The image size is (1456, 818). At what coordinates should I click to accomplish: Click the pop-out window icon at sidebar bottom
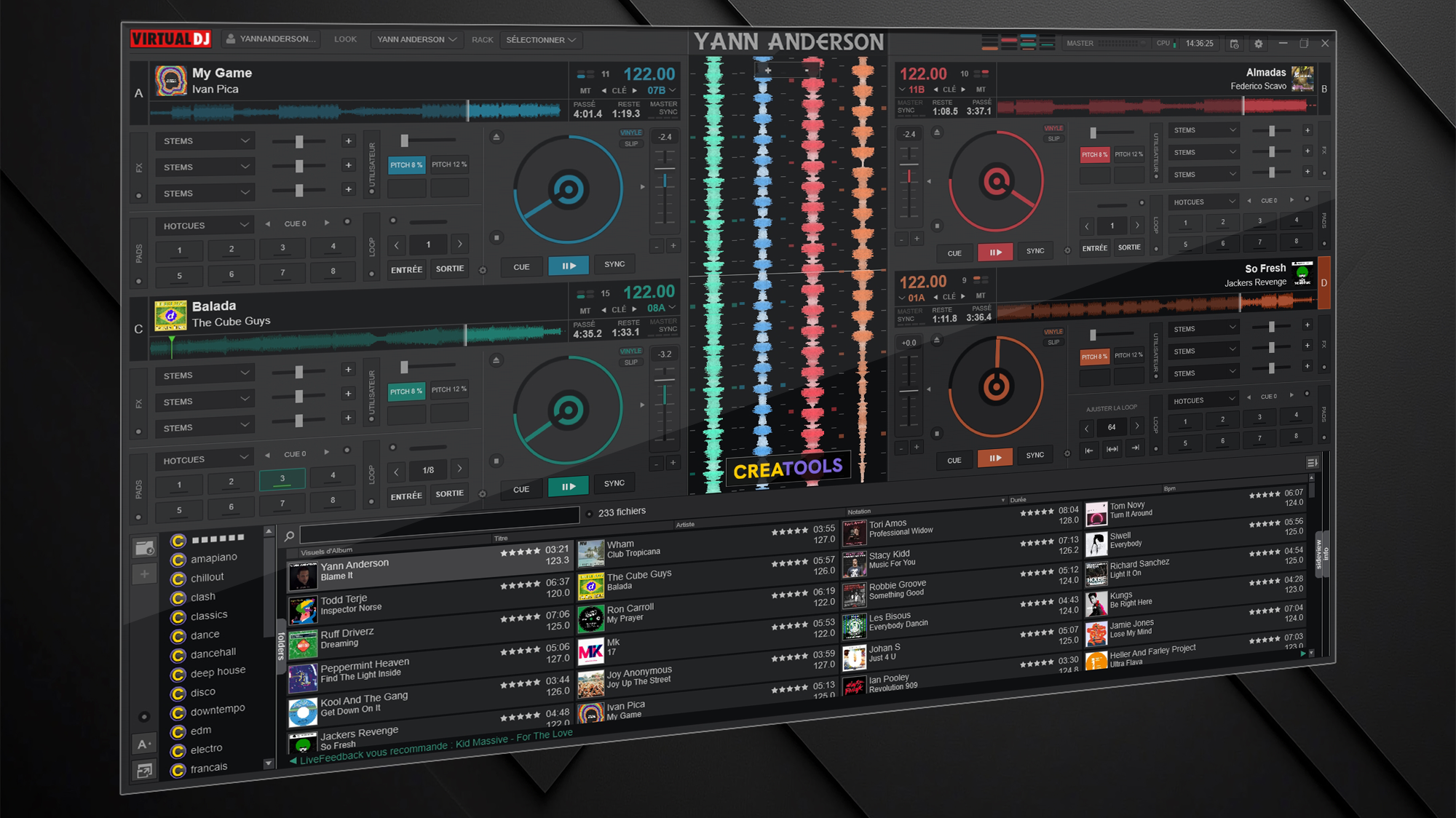(x=144, y=771)
